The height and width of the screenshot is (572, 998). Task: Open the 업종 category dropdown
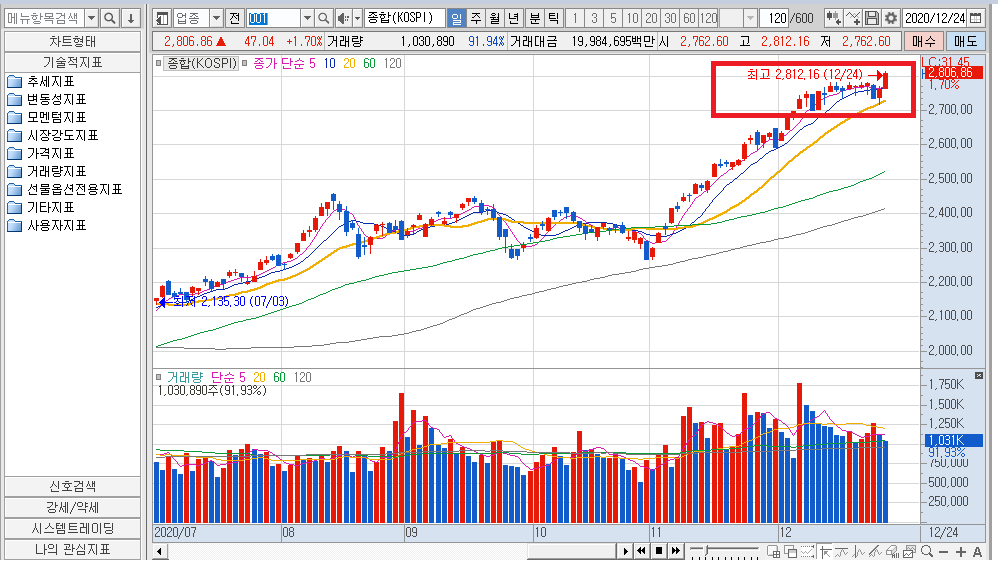(216, 18)
